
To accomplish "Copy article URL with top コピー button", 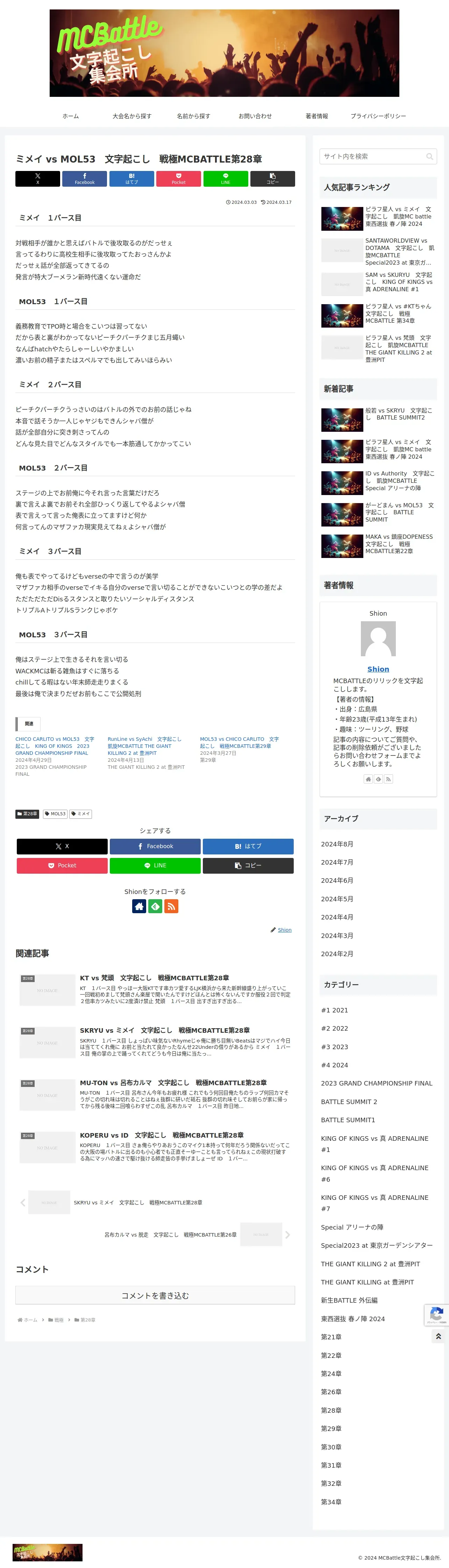I will pyautogui.click(x=272, y=178).
